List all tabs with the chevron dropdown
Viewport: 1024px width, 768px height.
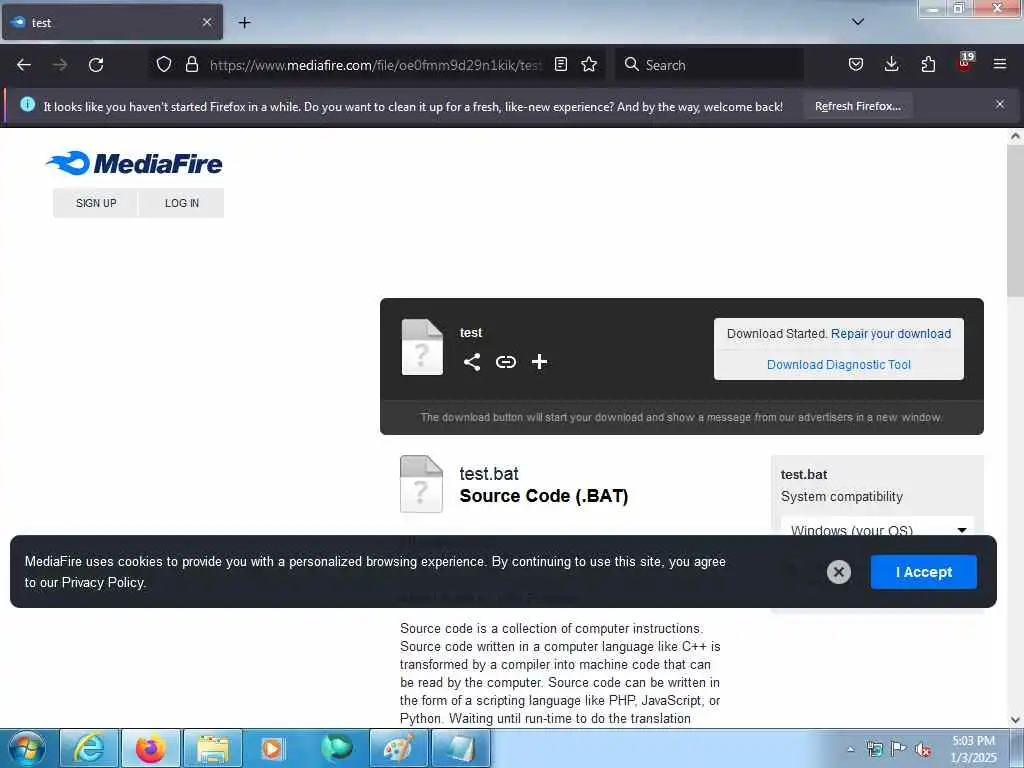[858, 22]
